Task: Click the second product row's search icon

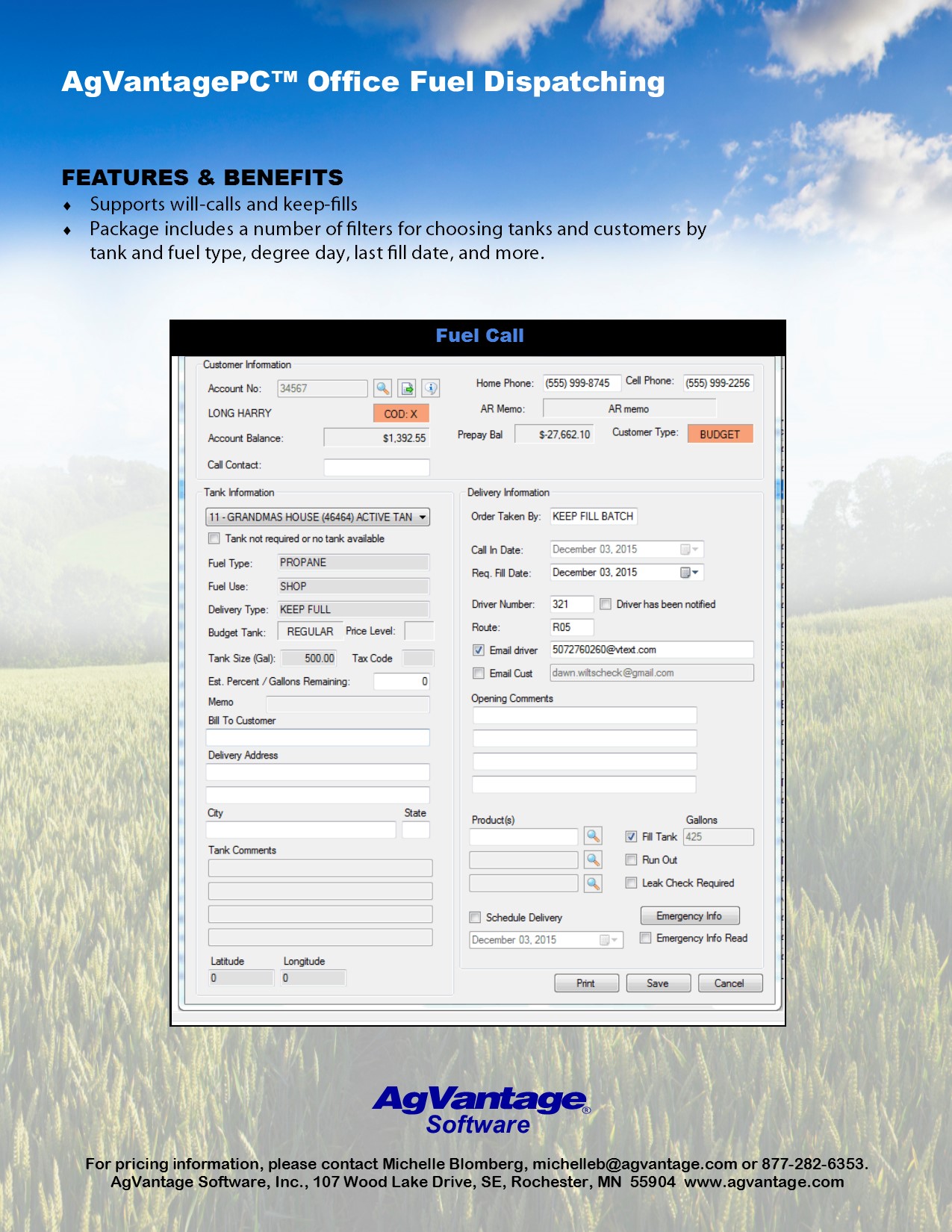Action: coord(593,860)
